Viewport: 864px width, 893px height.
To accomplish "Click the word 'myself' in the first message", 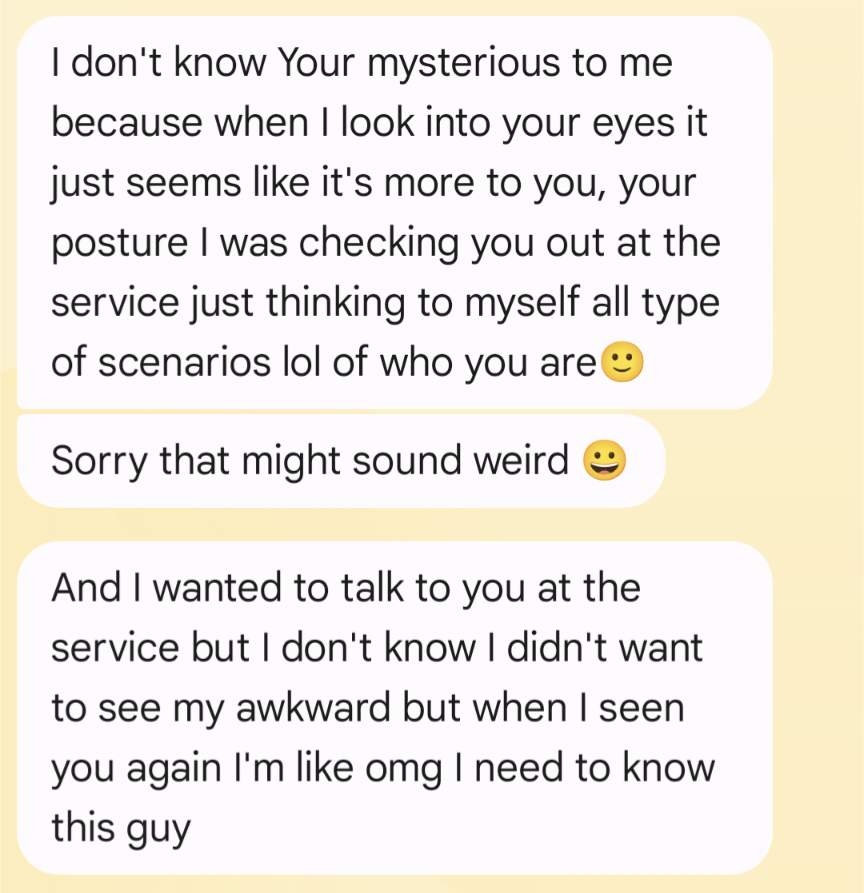I will click(x=522, y=303).
